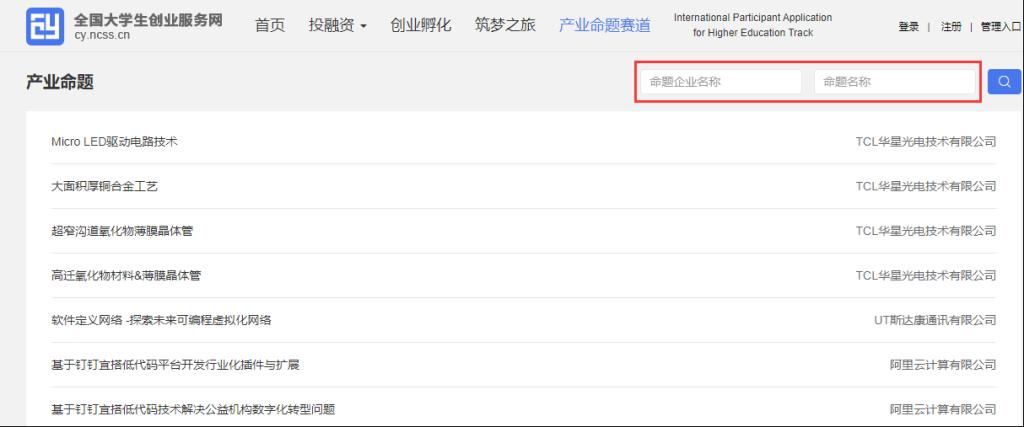
Task: Open the 软件定义网络 topic entry
Action: click(x=161, y=320)
